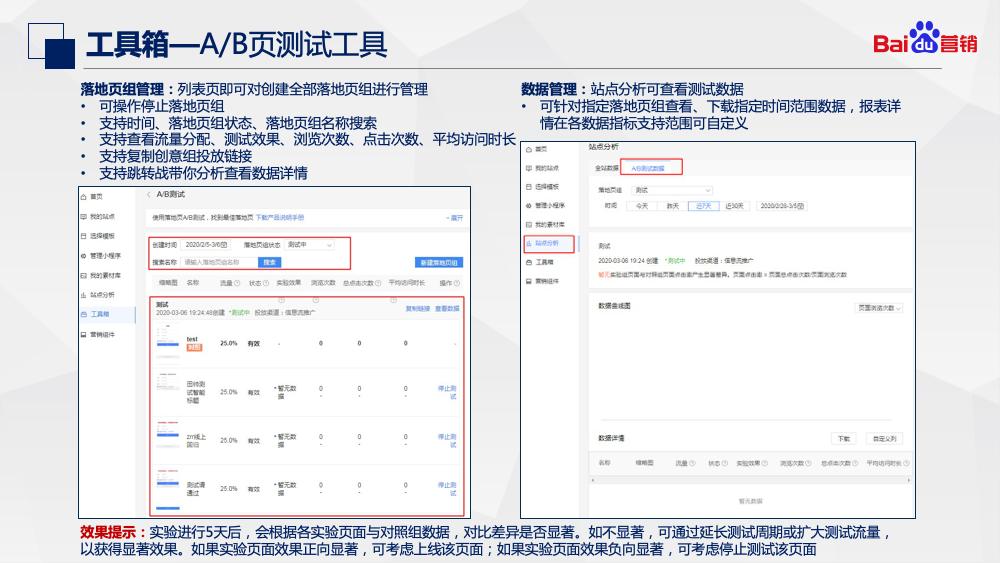This screenshot has height=563, width=1000.
Task: Click the 查看数据 link for the 测试 group
Action: [447, 309]
